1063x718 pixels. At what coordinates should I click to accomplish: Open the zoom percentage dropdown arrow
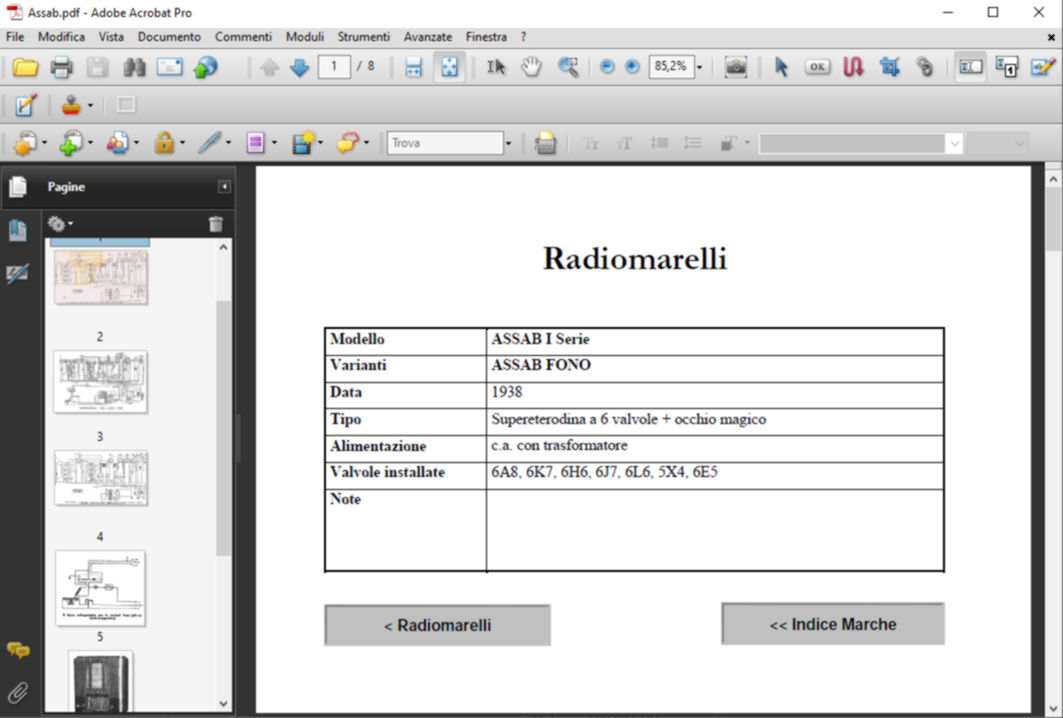click(700, 67)
